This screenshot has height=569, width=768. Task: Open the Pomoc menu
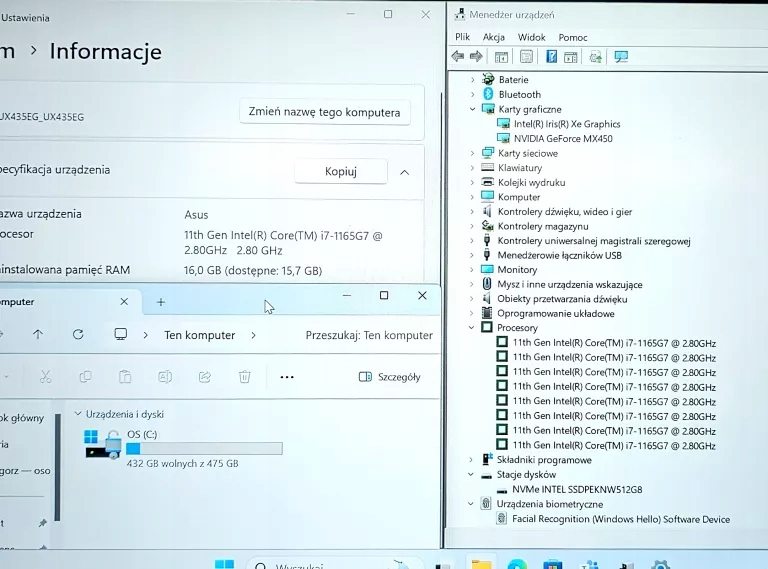pyautogui.click(x=573, y=38)
